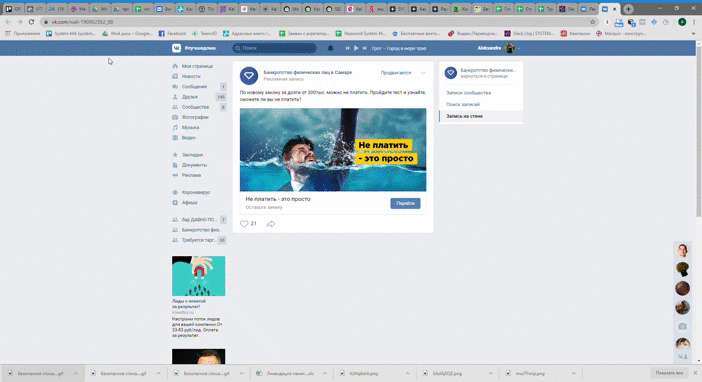The height and width of the screenshot is (382, 702).
Task: Click the Музыка note icon
Action: point(175,128)
